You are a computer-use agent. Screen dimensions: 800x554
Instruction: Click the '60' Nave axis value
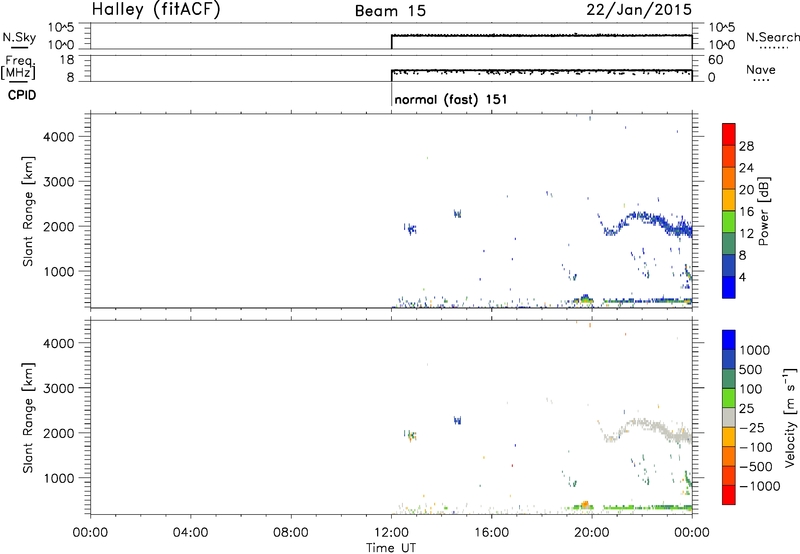click(x=715, y=60)
